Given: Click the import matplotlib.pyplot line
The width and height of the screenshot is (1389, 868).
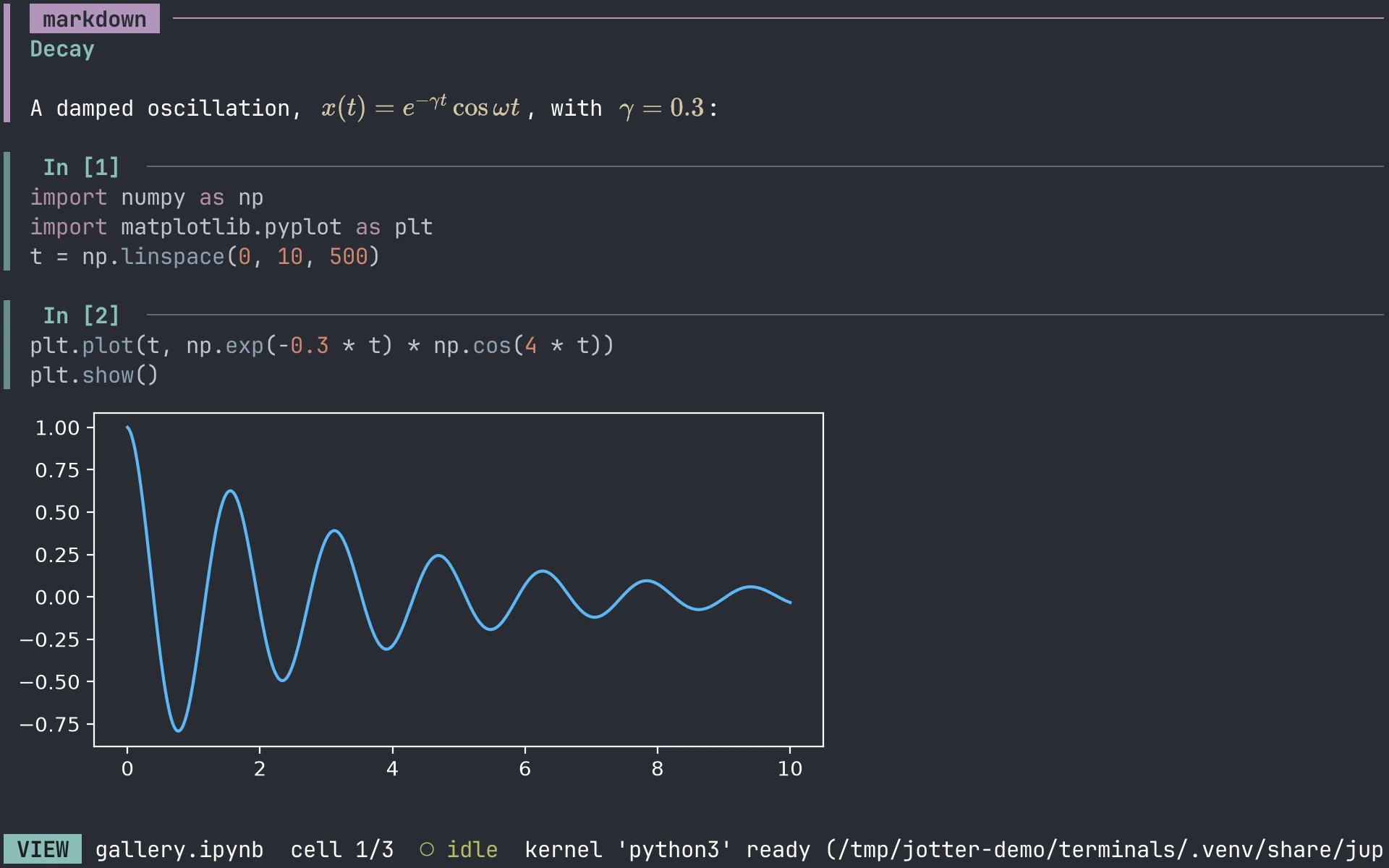Looking at the screenshot, I should pos(231,227).
